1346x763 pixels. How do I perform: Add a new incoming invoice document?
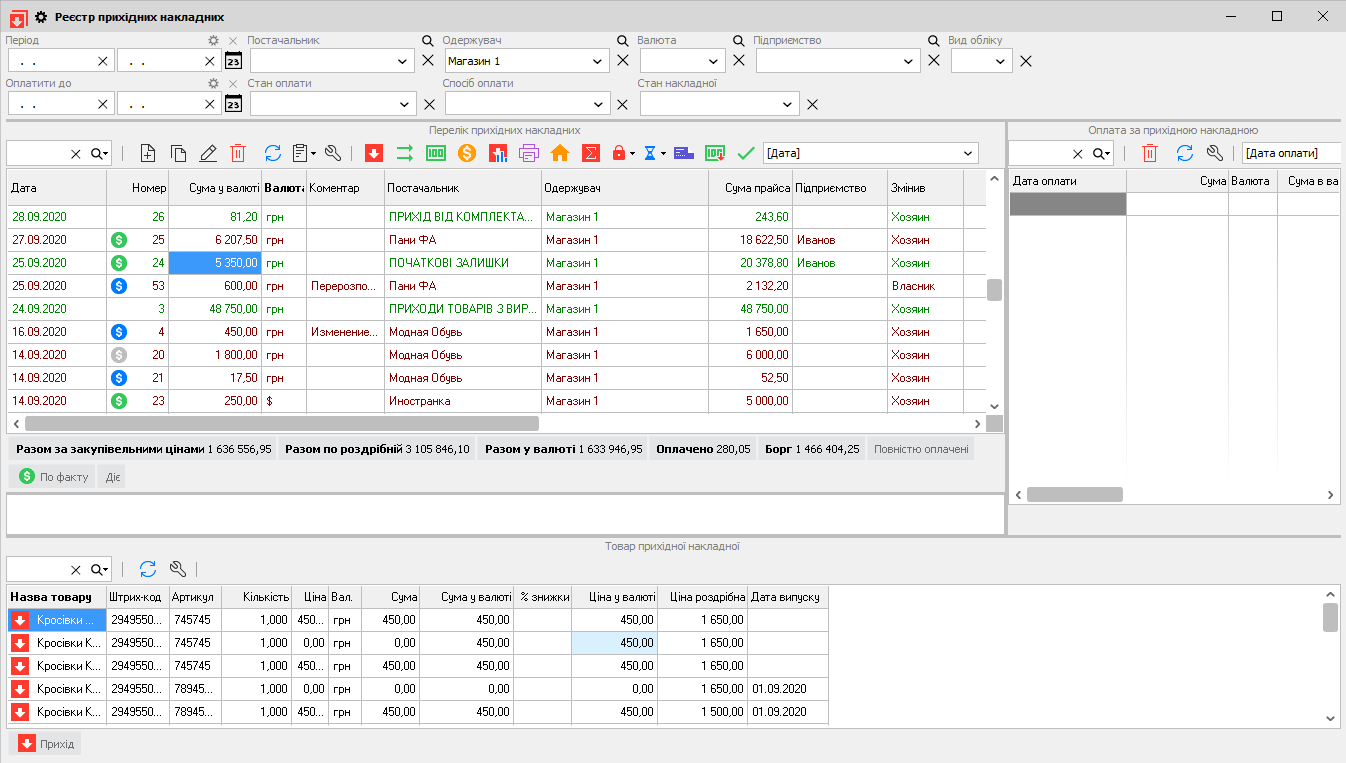click(x=148, y=153)
